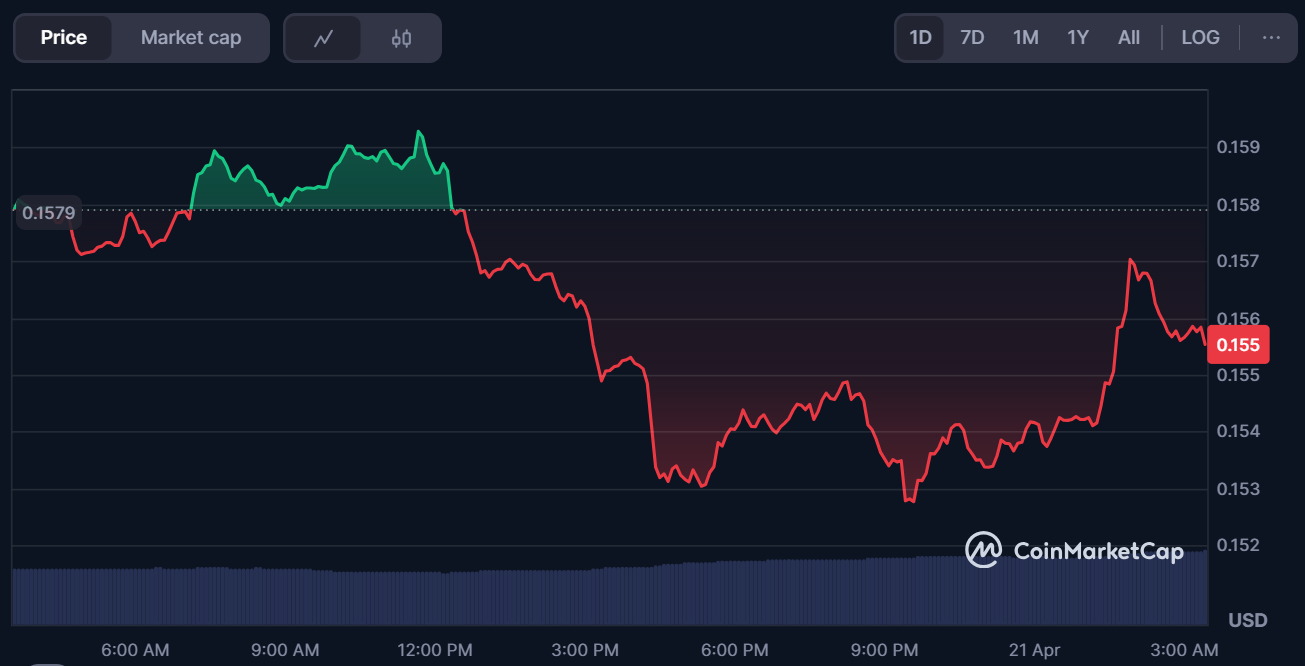The image size is (1305, 666).
Task: Click the 9:00 PM time axis label
Action: click(x=884, y=650)
